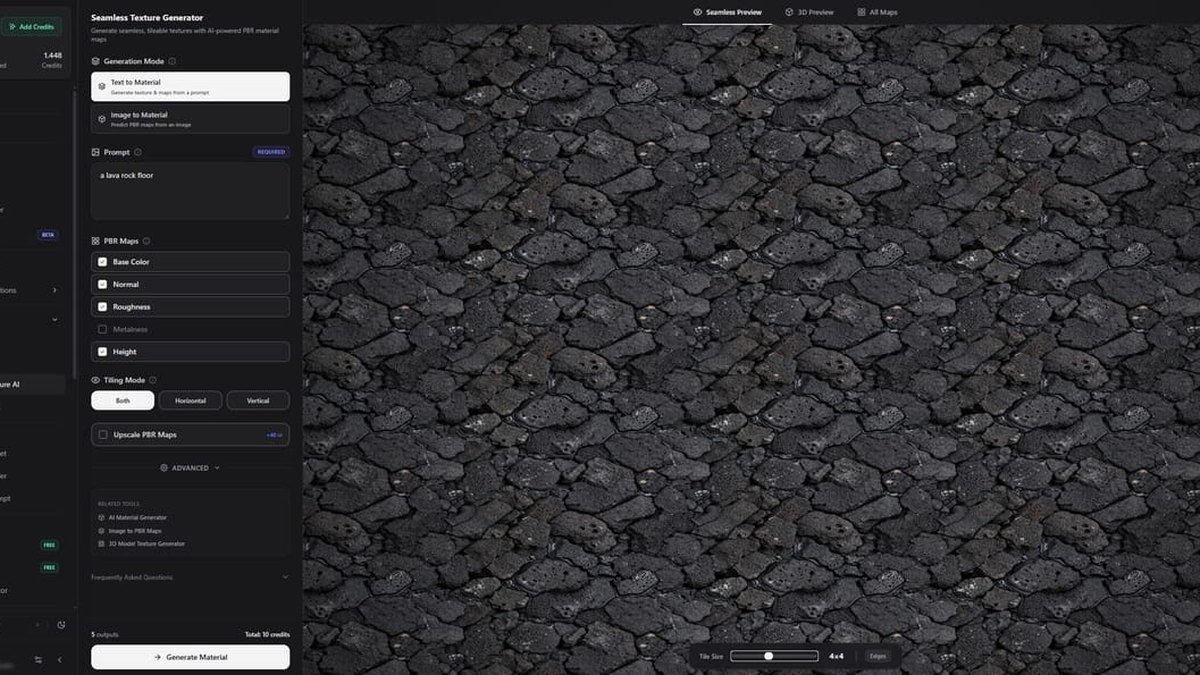Image resolution: width=1200 pixels, height=675 pixels.
Task: Open the AI Material Generator link
Action: 138,517
